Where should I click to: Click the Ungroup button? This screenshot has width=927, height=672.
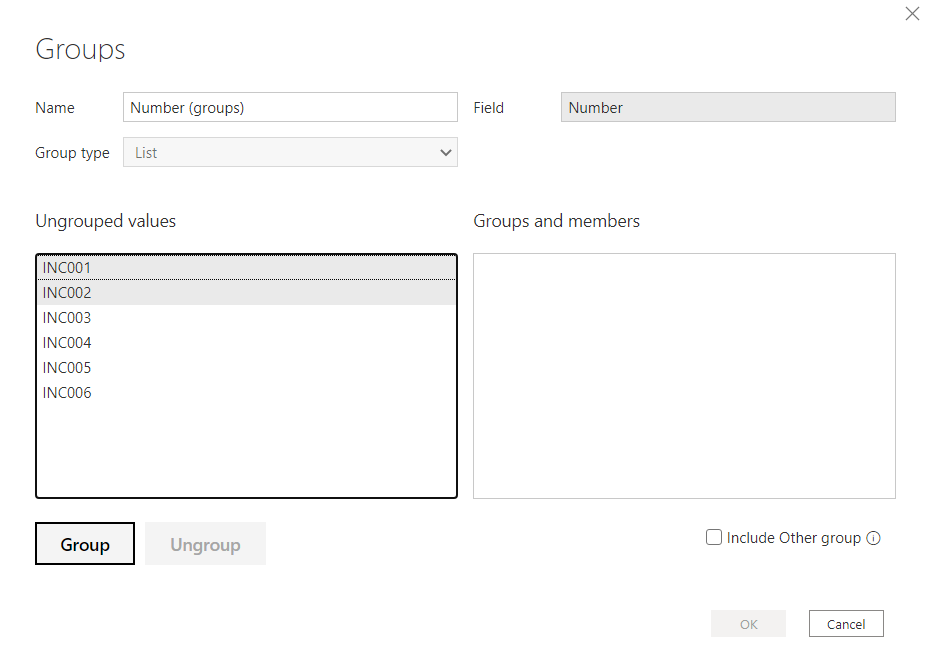pyautogui.click(x=205, y=544)
